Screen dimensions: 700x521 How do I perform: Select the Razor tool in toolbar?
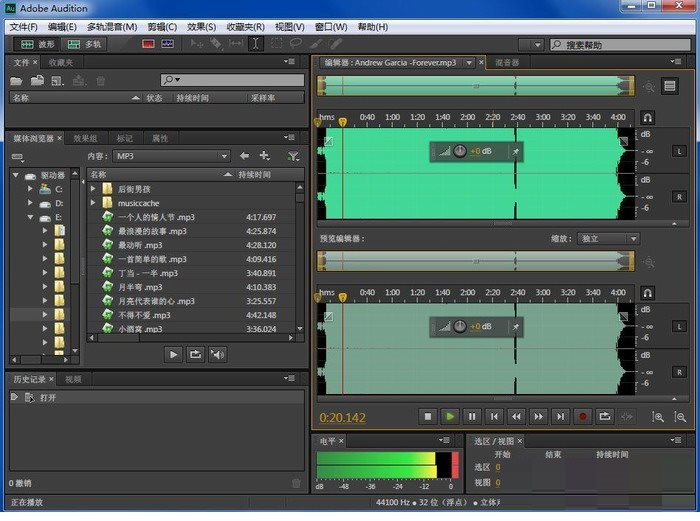coord(216,44)
